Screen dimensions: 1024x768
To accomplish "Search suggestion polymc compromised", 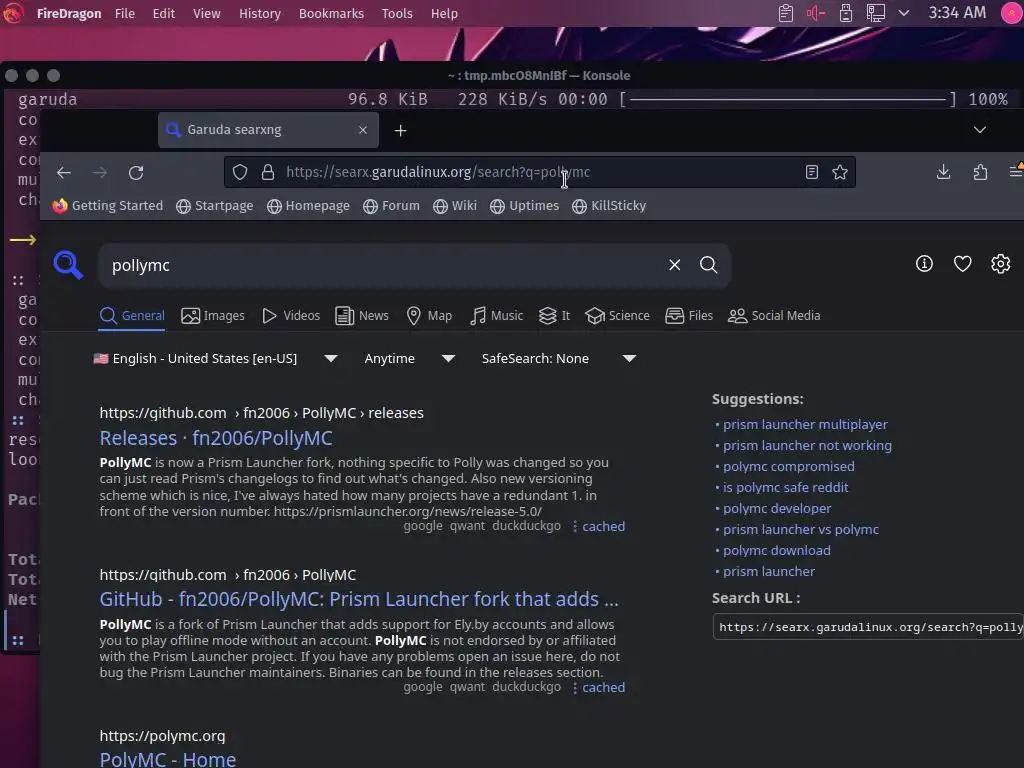I will coord(788,466).
